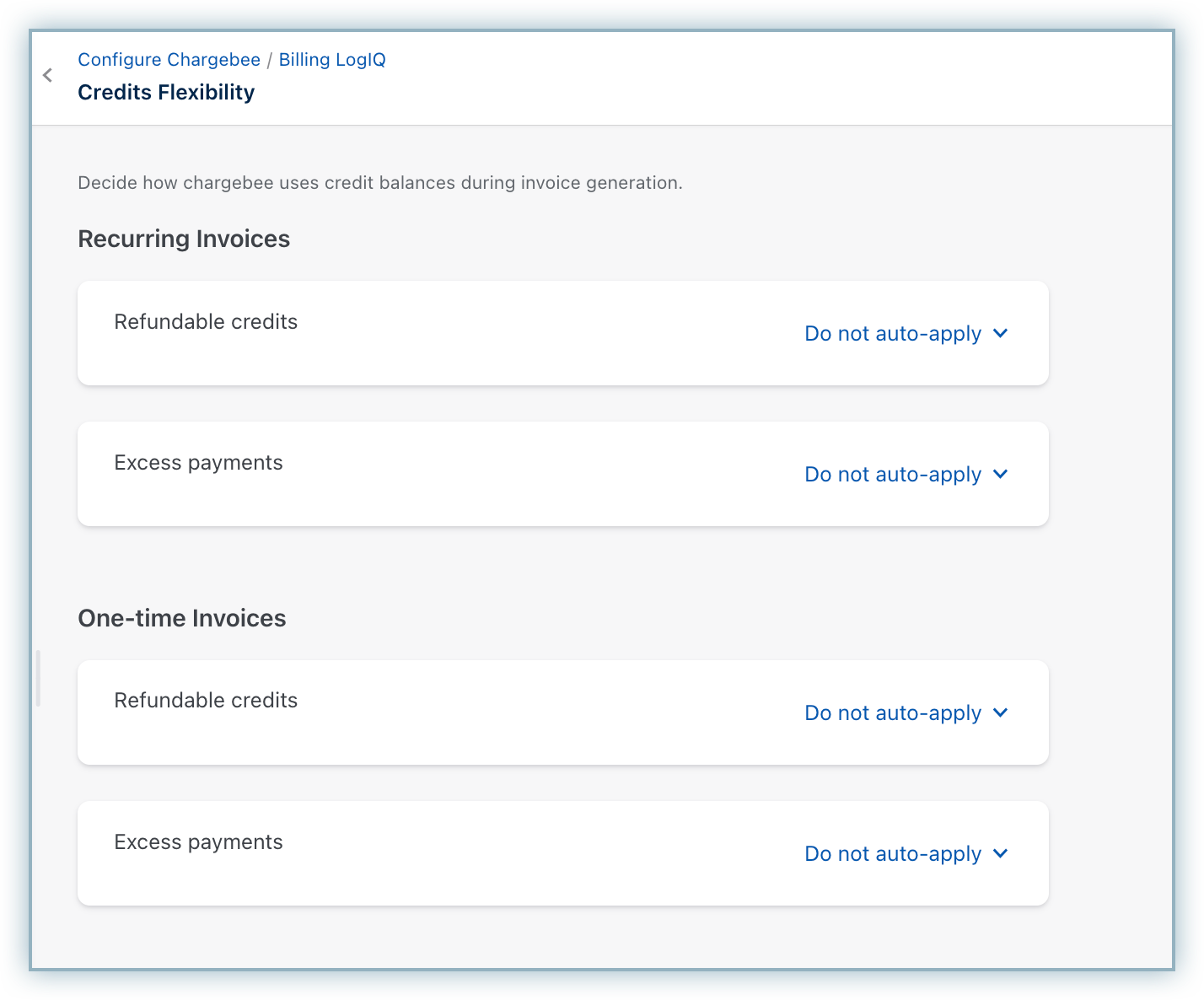Click the One-time Invoices section heading

[x=182, y=619]
